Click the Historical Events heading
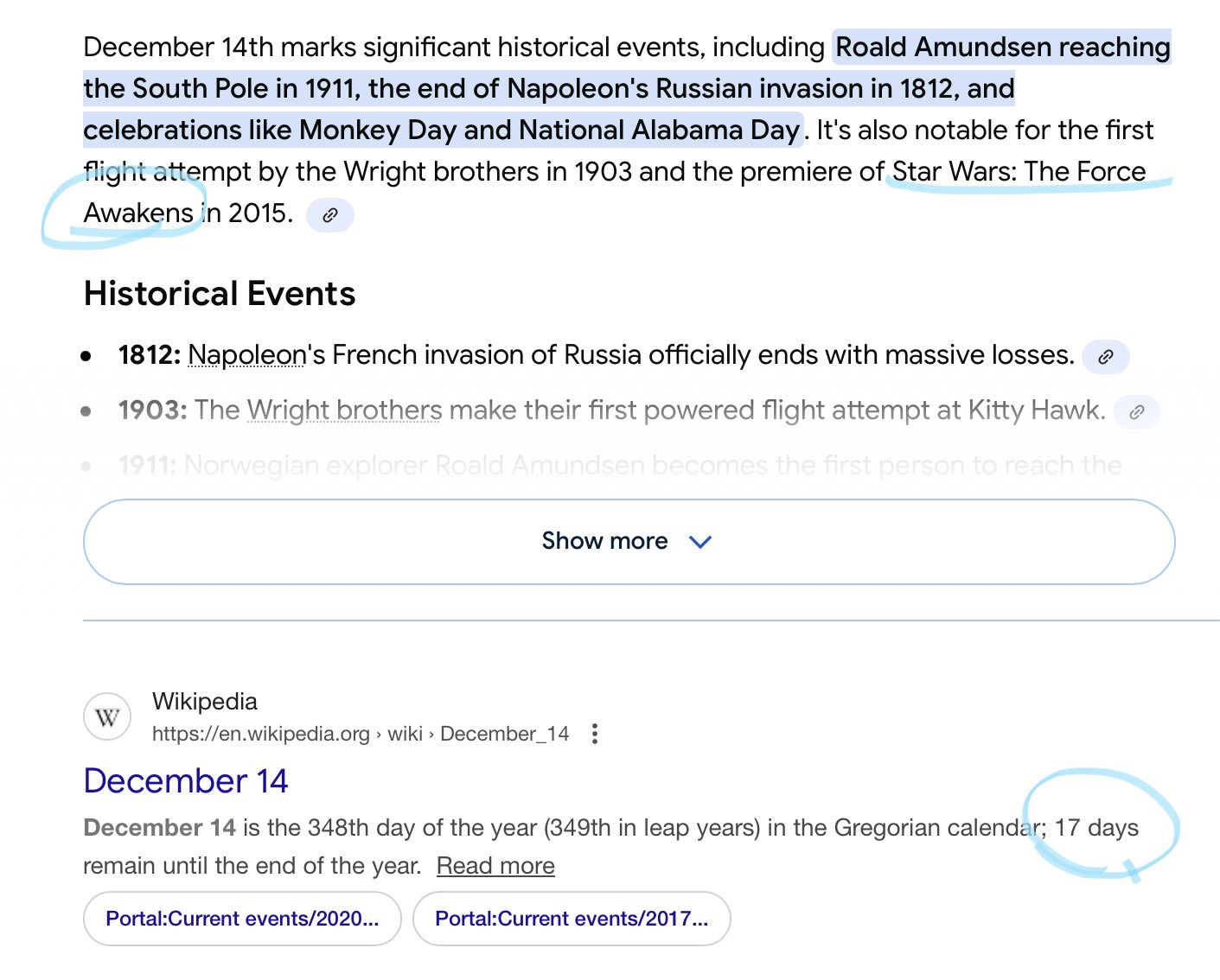This screenshot has height=980, width=1220. (220, 295)
